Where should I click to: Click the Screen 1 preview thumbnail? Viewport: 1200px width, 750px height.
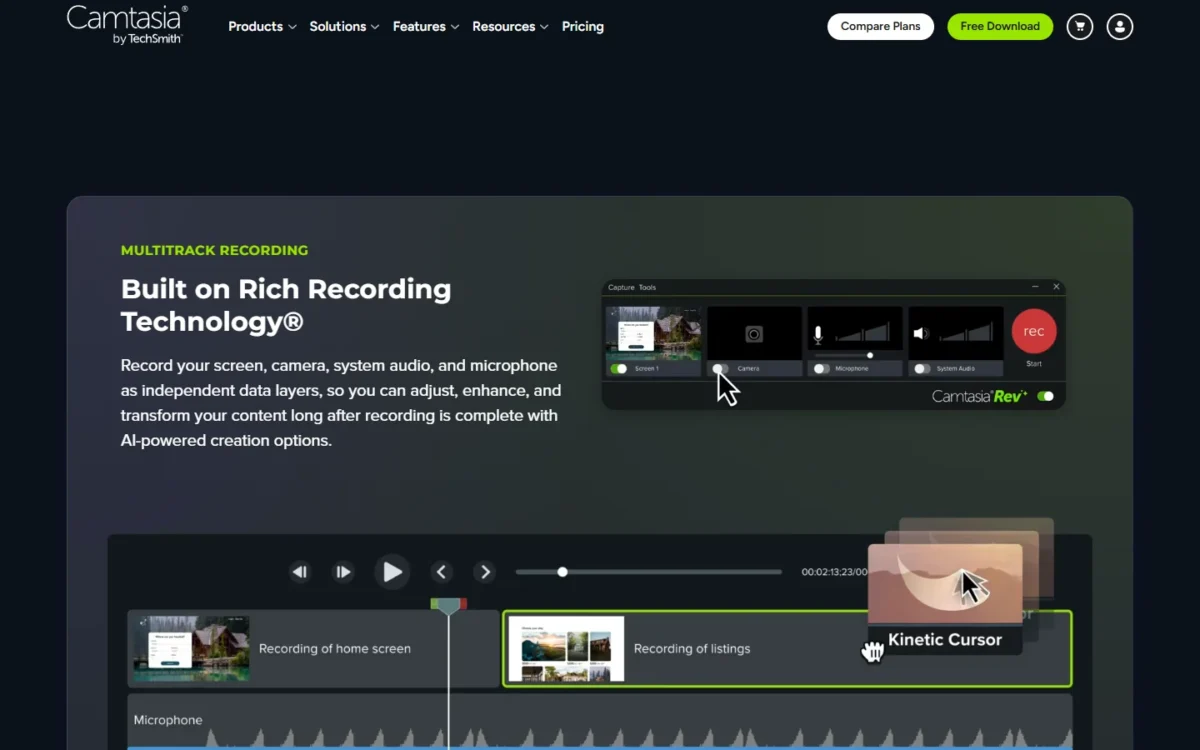point(654,332)
